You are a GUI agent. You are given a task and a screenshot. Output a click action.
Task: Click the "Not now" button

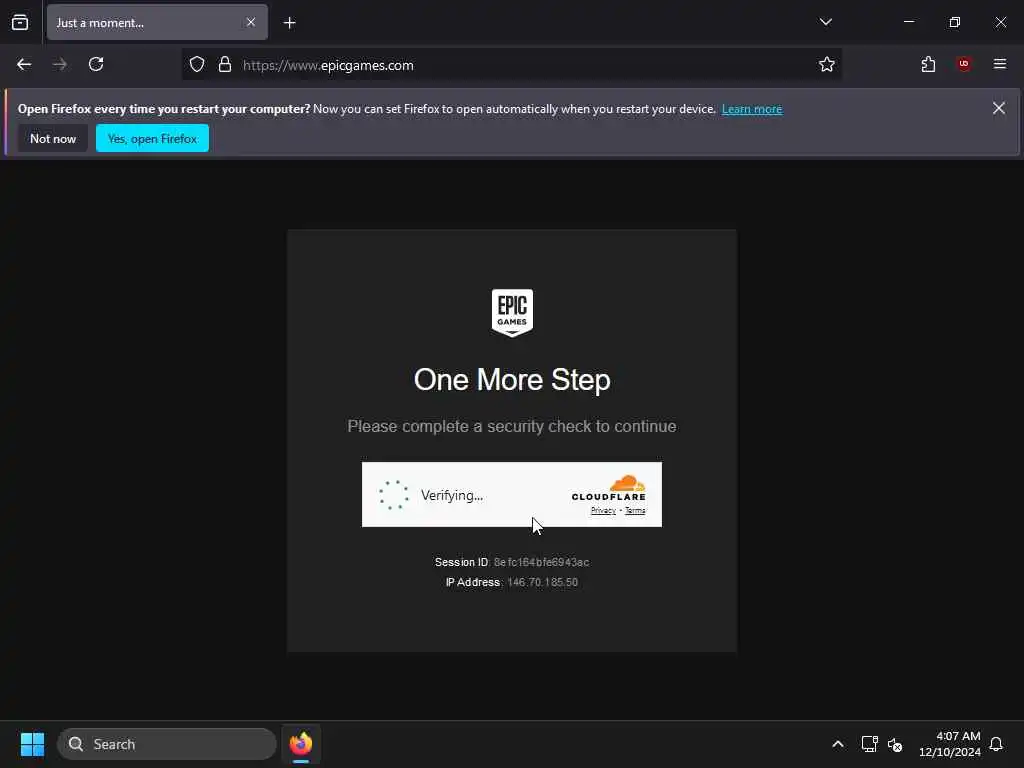pos(53,138)
